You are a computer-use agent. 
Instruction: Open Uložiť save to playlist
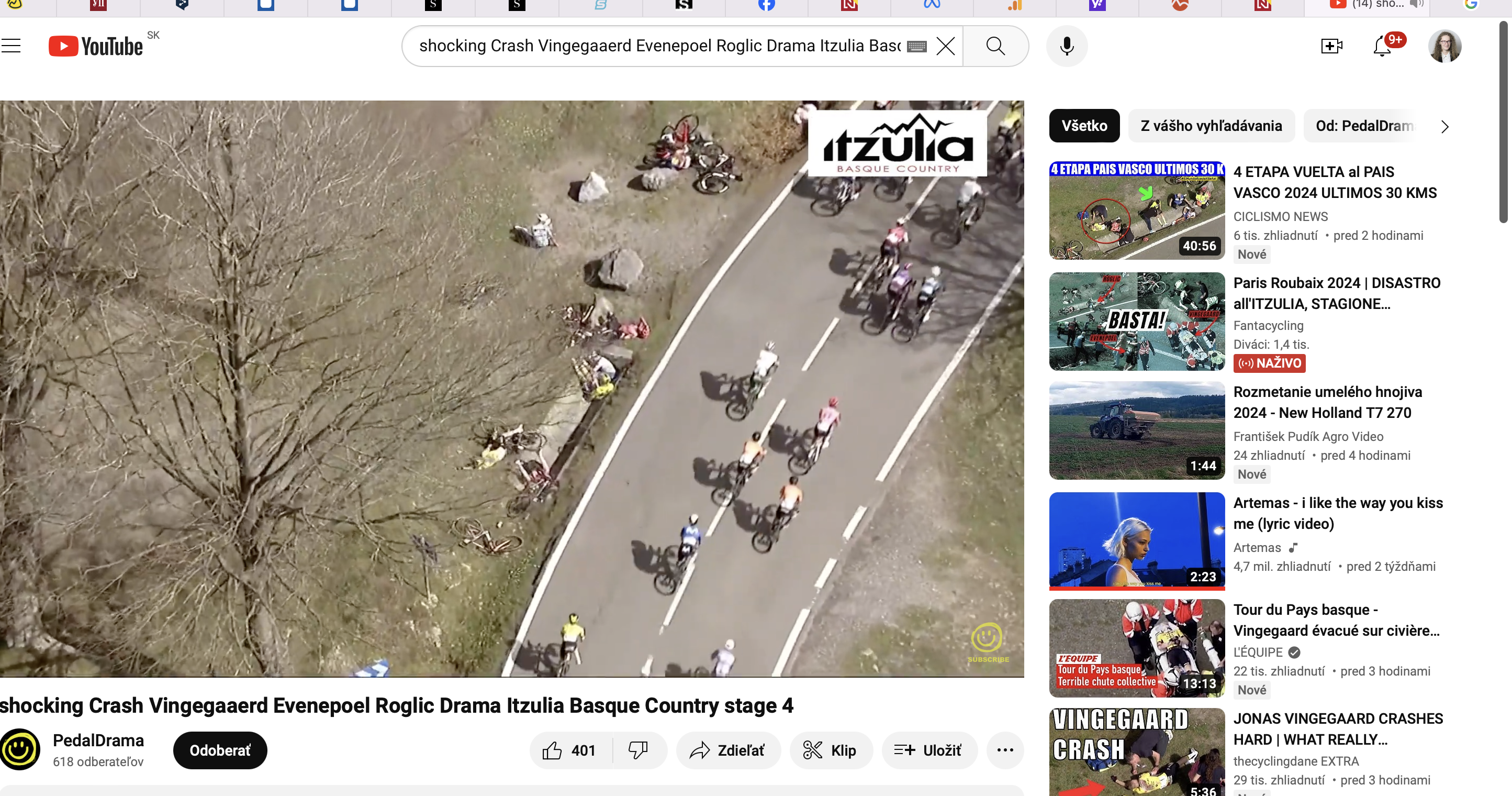929,750
